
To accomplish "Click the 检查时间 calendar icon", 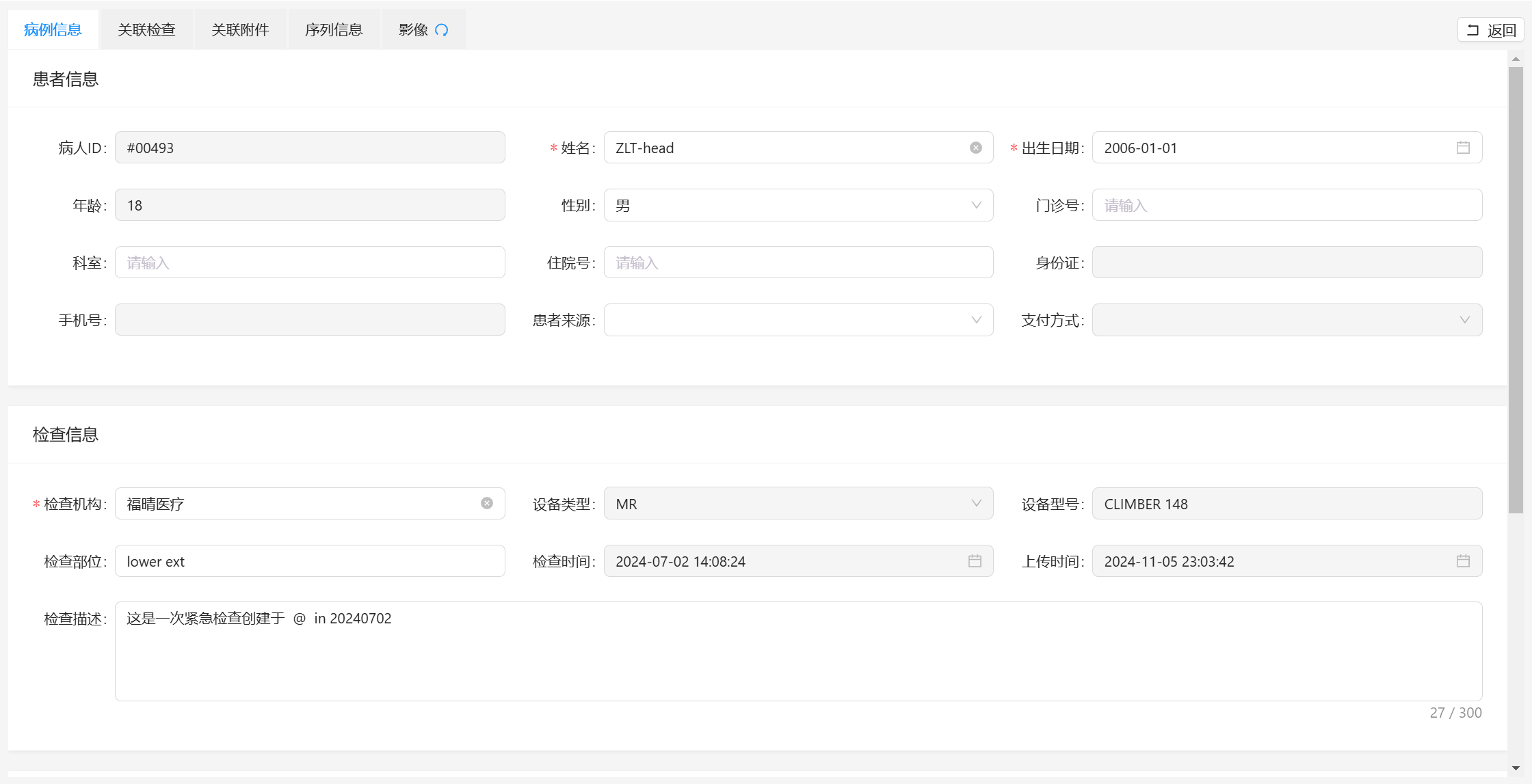I will point(975,561).
